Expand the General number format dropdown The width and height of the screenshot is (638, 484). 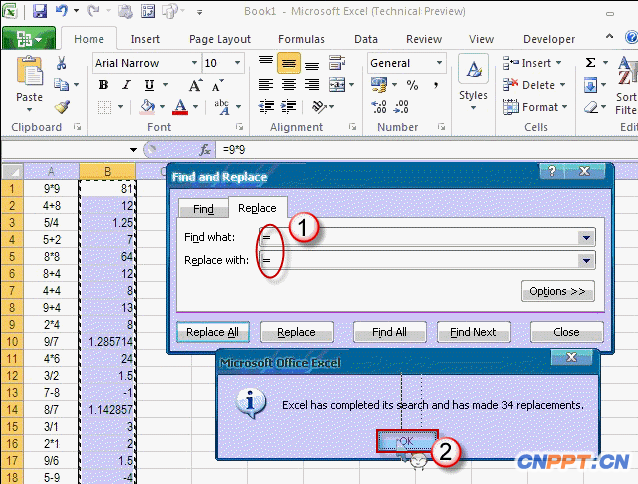tap(439, 63)
